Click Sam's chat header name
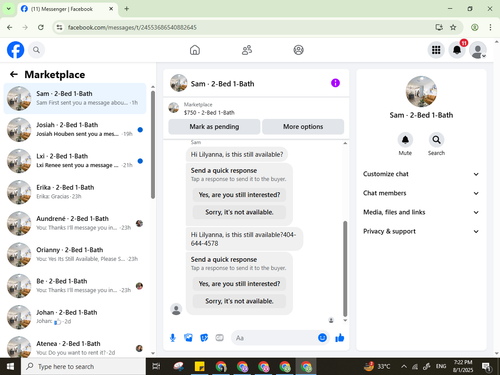The height and width of the screenshot is (375, 500). point(222,84)
